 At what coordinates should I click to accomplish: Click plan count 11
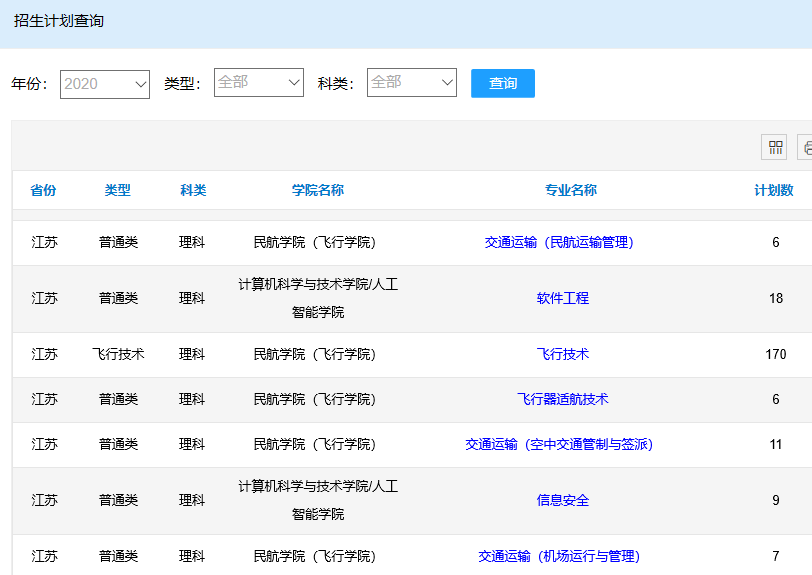pos(776,444)
